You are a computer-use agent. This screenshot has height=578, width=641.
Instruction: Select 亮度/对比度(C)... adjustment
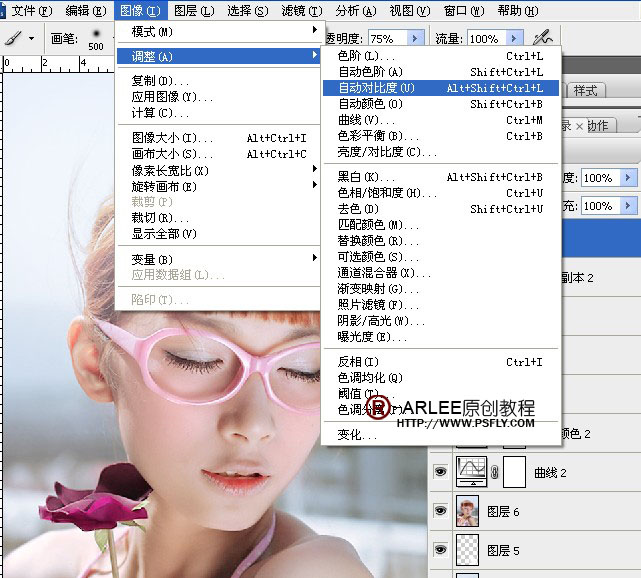coord(441,152)
